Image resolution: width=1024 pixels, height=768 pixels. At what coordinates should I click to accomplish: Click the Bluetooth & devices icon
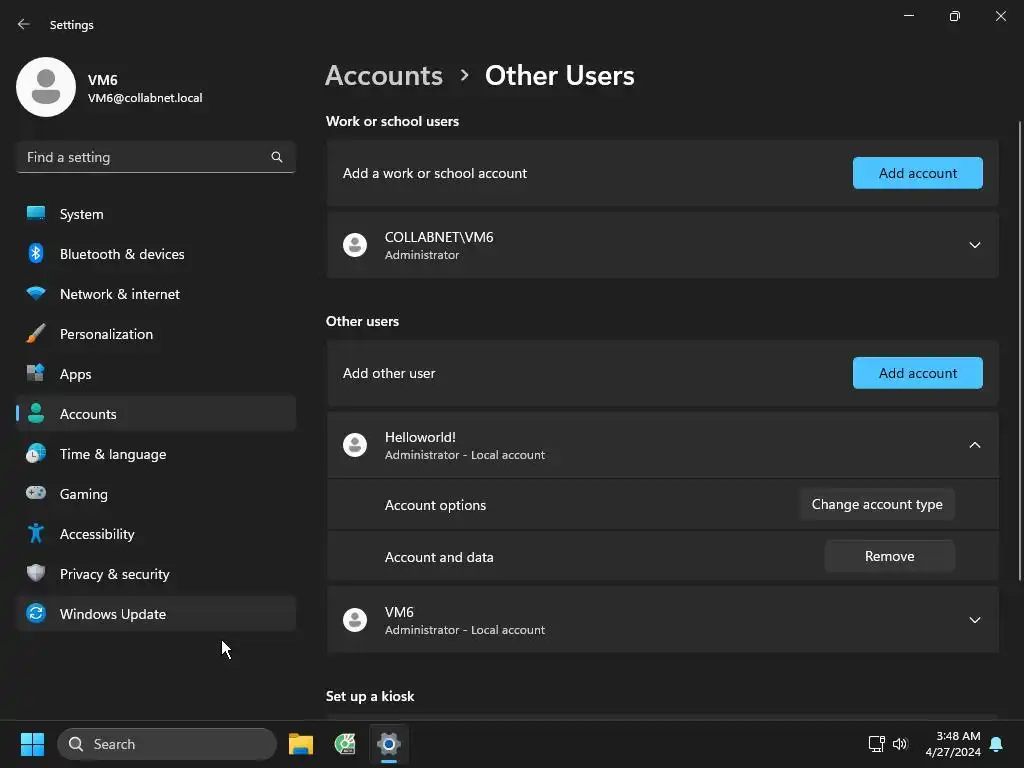[36, 254]
